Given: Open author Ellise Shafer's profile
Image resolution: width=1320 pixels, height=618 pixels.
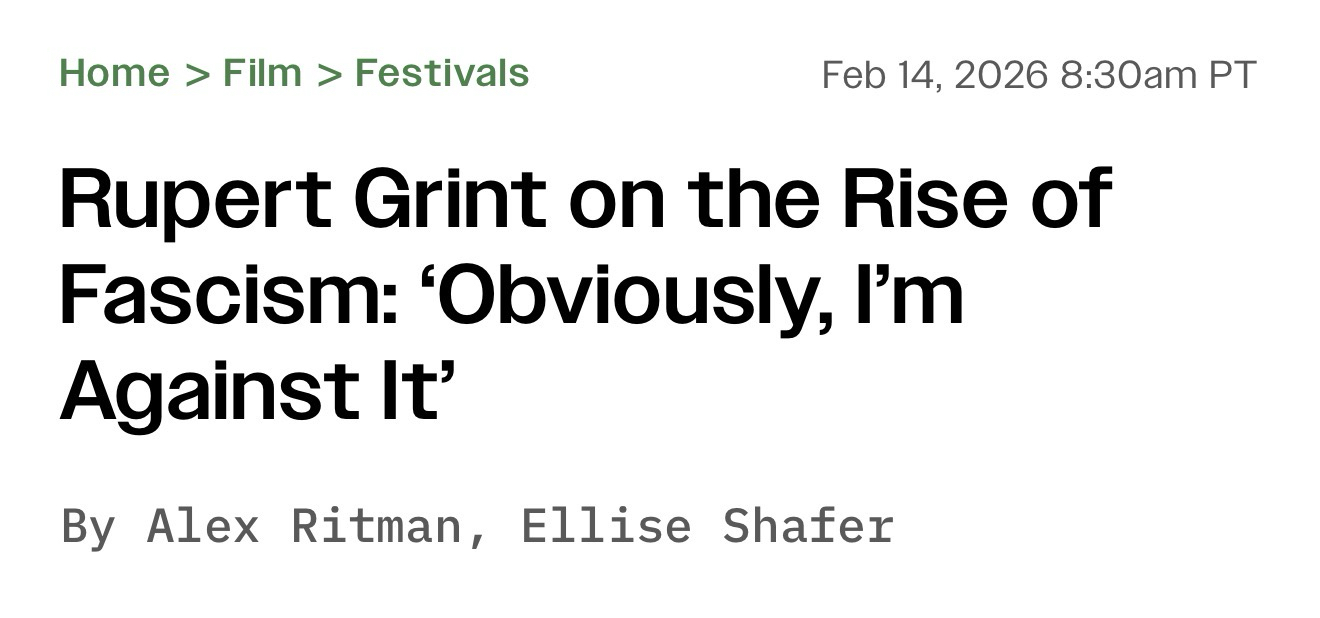Looking at the screenshot, I should pyautogui.click(x=706, y=526).
